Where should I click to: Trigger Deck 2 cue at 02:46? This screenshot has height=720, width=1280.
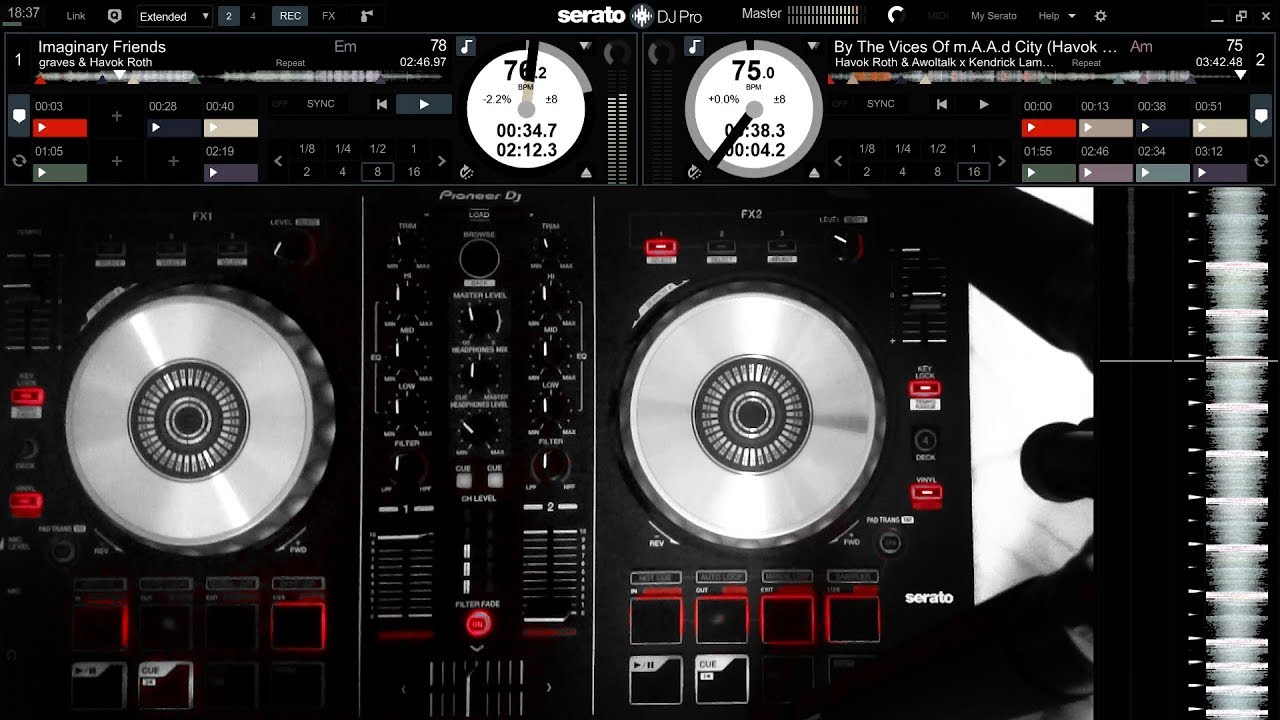coord(1105,172)
